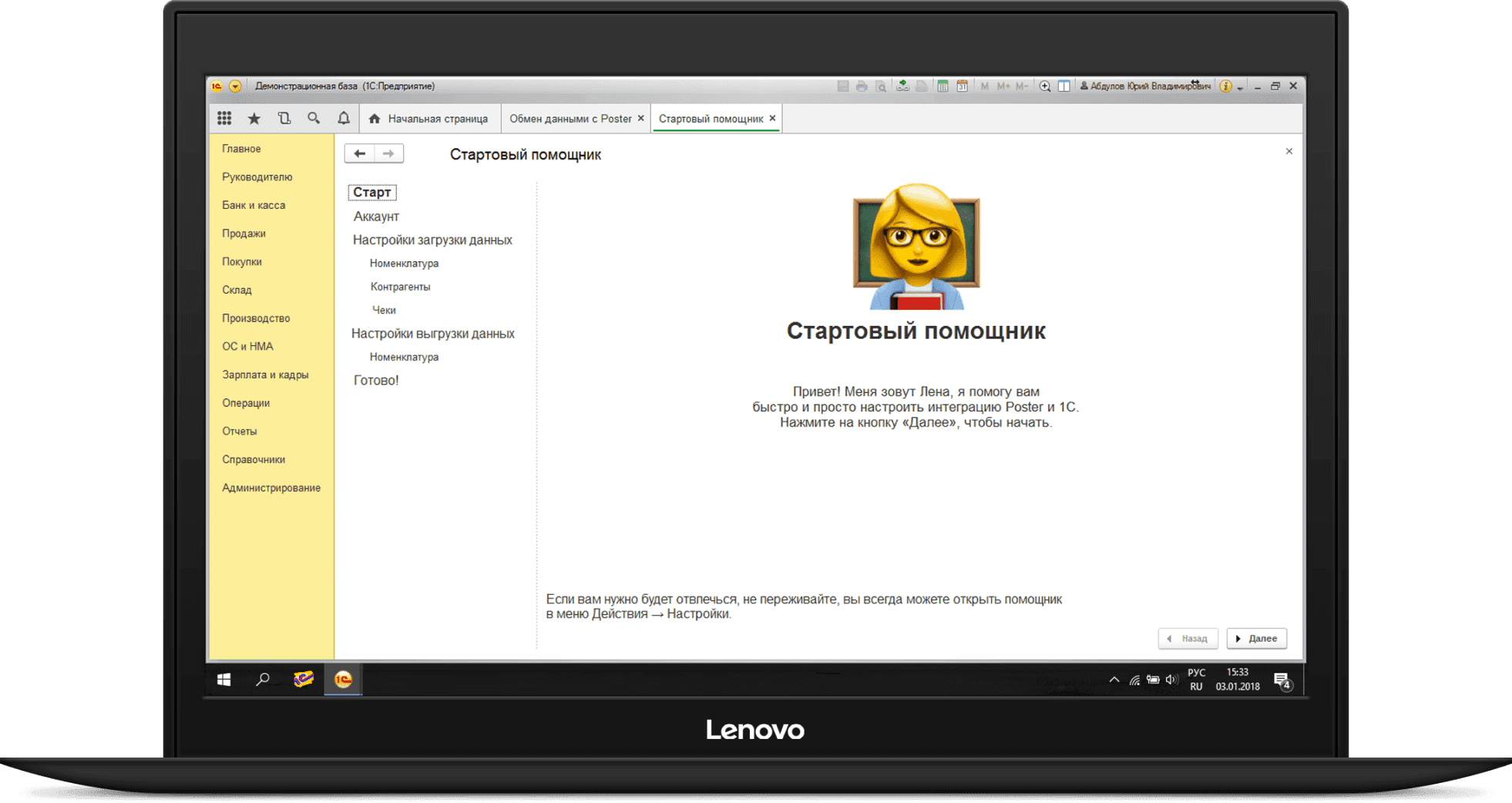Select Настройки загрузки данных step
The height and width of the screenshot is (803, 1512).
pyautogui.click(x=432, y=240)
